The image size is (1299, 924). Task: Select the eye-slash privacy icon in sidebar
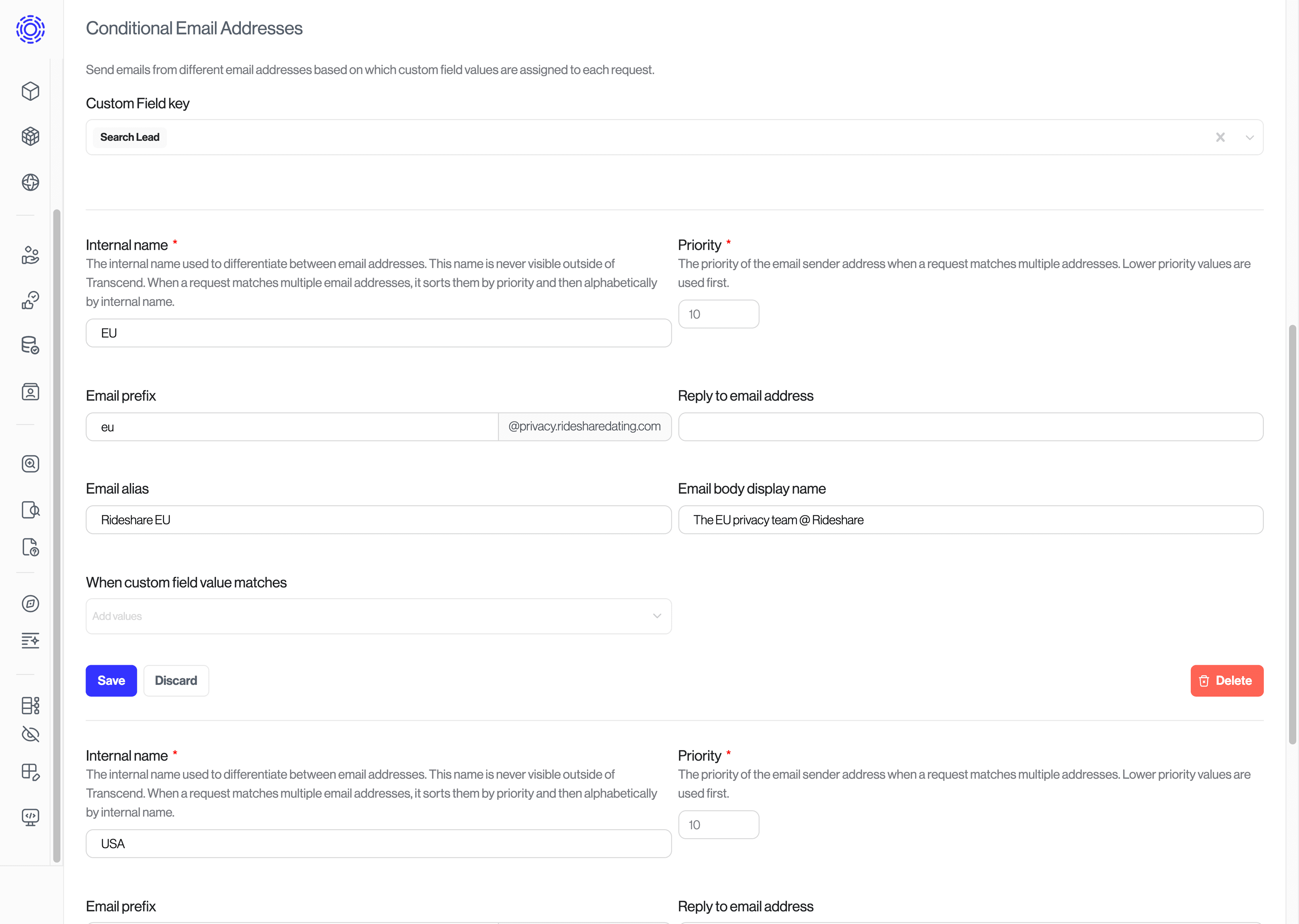tap(30, 734)
